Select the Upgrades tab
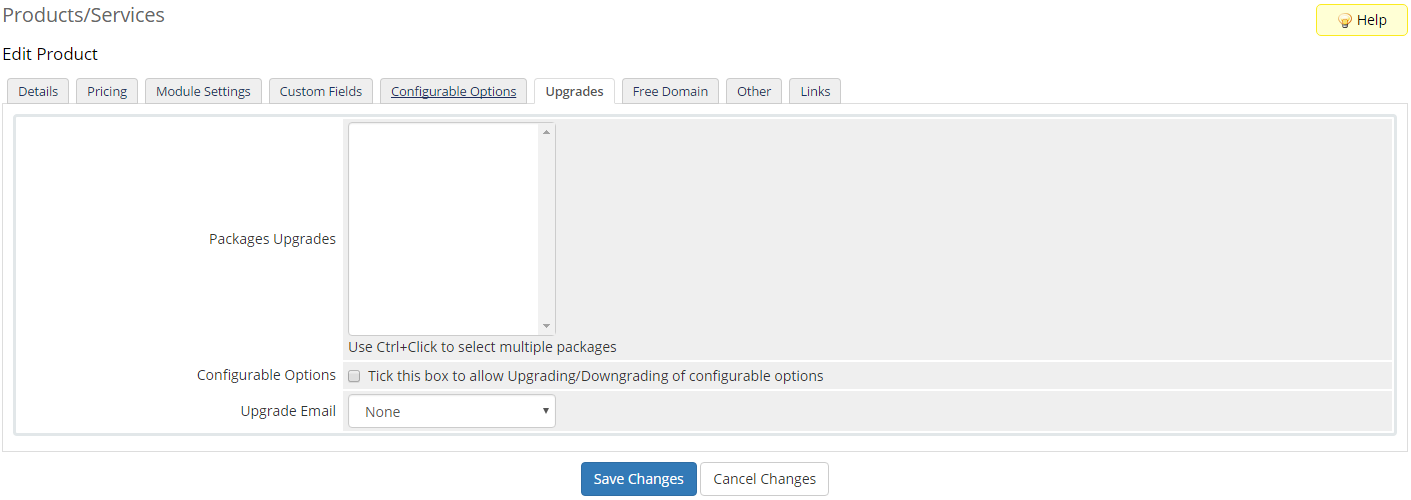 coord(574,91)
